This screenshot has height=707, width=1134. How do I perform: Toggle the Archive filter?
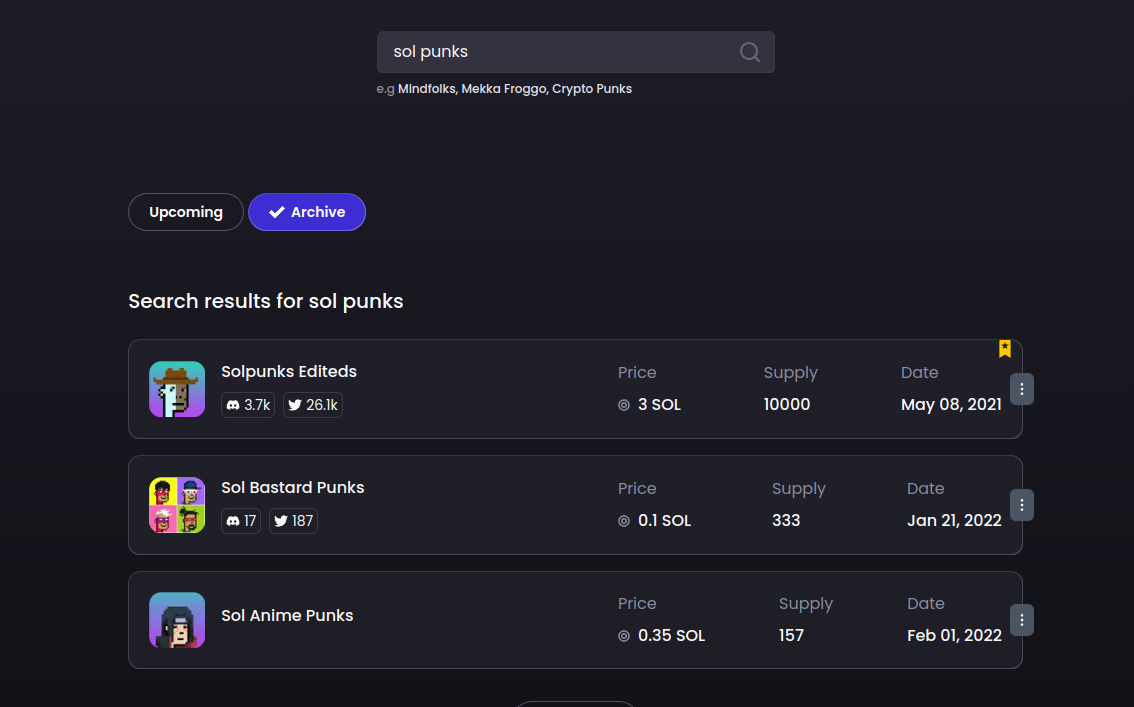[307, 212]
